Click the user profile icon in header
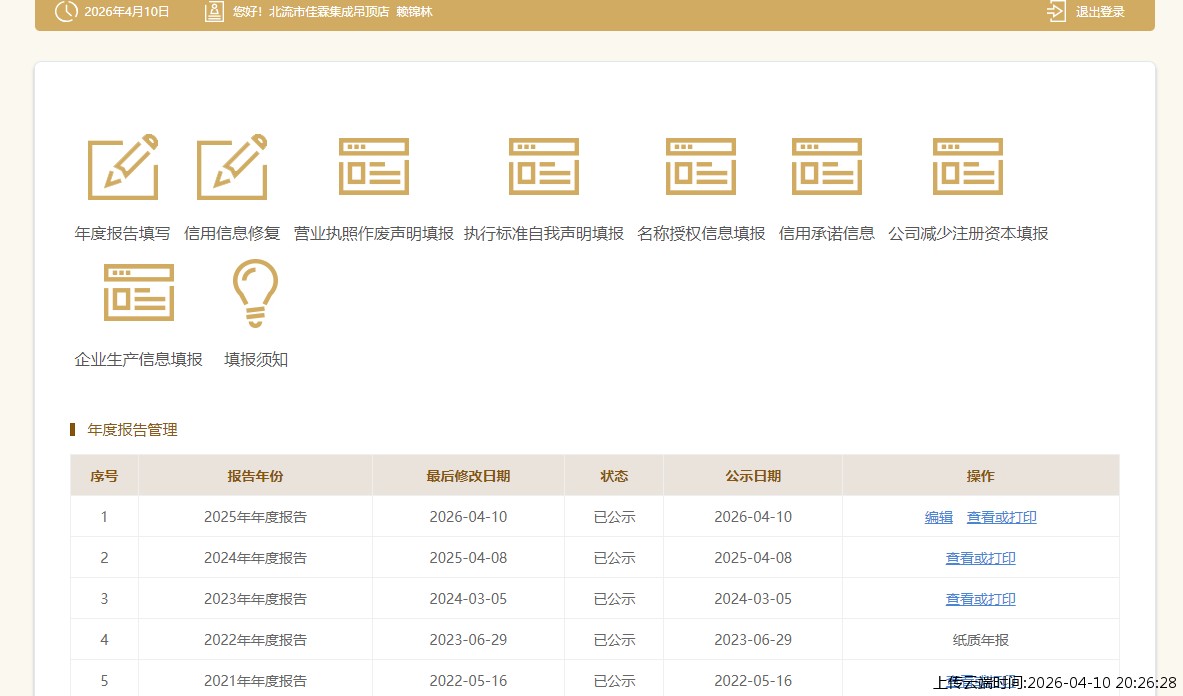The height and width of the screenshot is (696, 1183). [x=214, y=12]
